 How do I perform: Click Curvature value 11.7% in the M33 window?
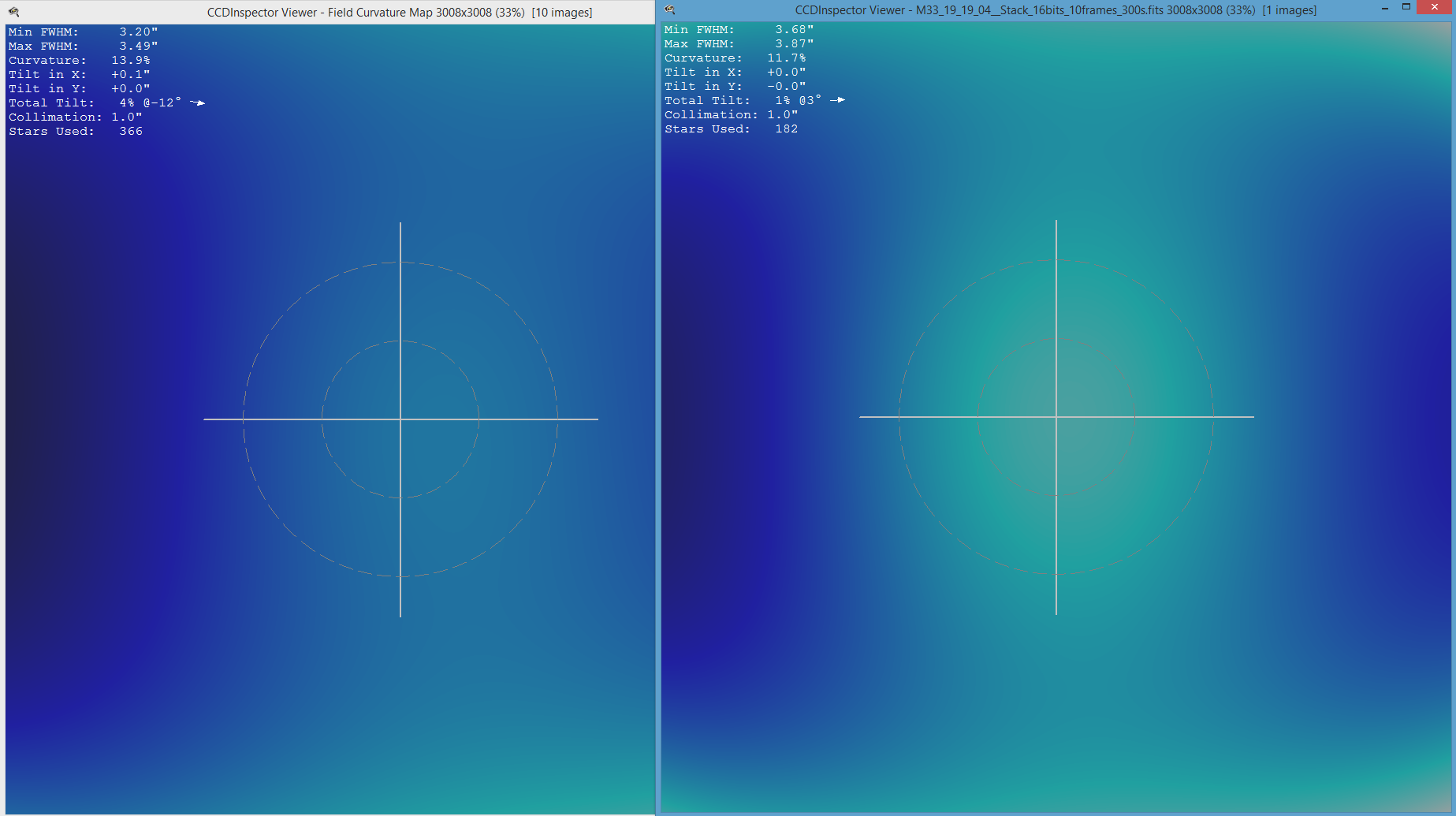click(x=786, y=58)
